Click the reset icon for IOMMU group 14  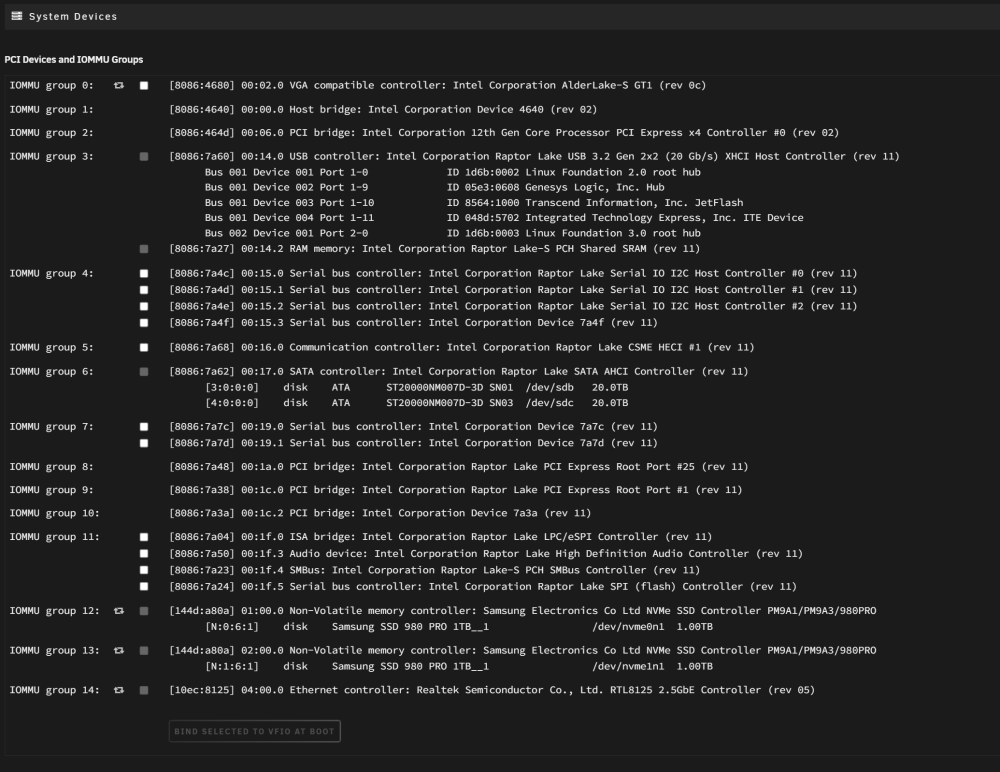pos(119,690)
